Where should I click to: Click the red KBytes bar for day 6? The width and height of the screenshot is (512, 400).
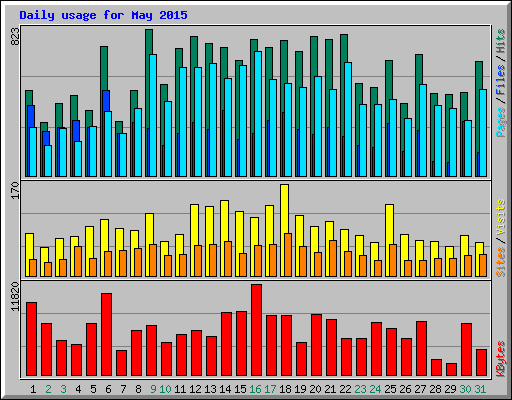(106, 335)
